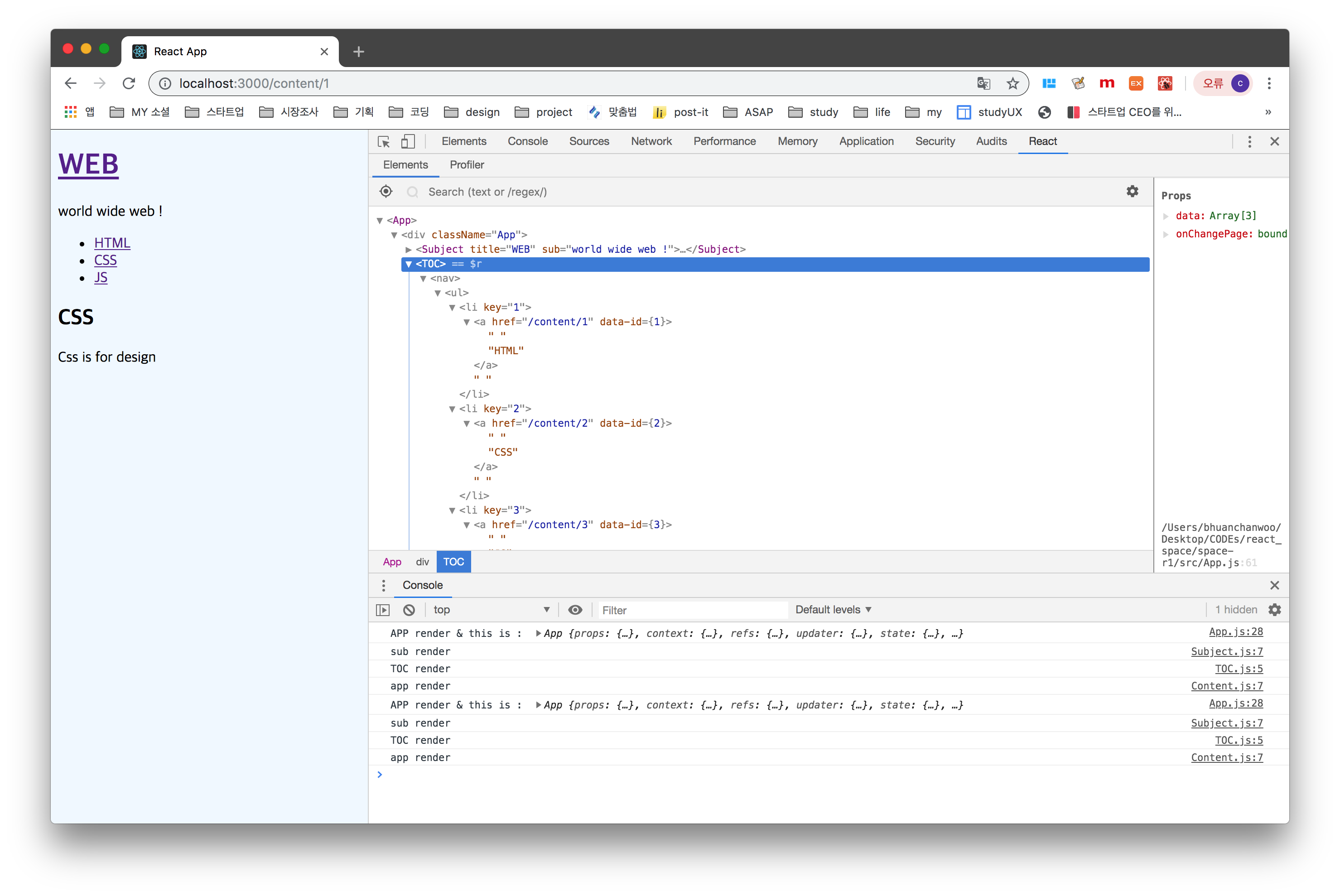
Task: Toggle the device toolbar icon
Action: pyautogui.click(x=408, y=142)
